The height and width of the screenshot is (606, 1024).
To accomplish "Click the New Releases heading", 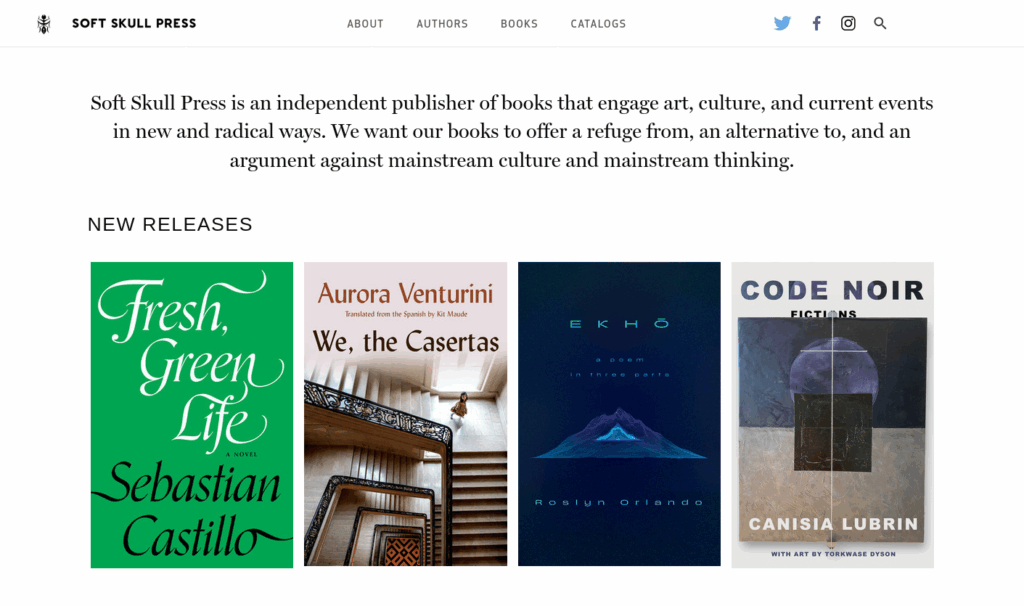I will (x=170, y=224).
